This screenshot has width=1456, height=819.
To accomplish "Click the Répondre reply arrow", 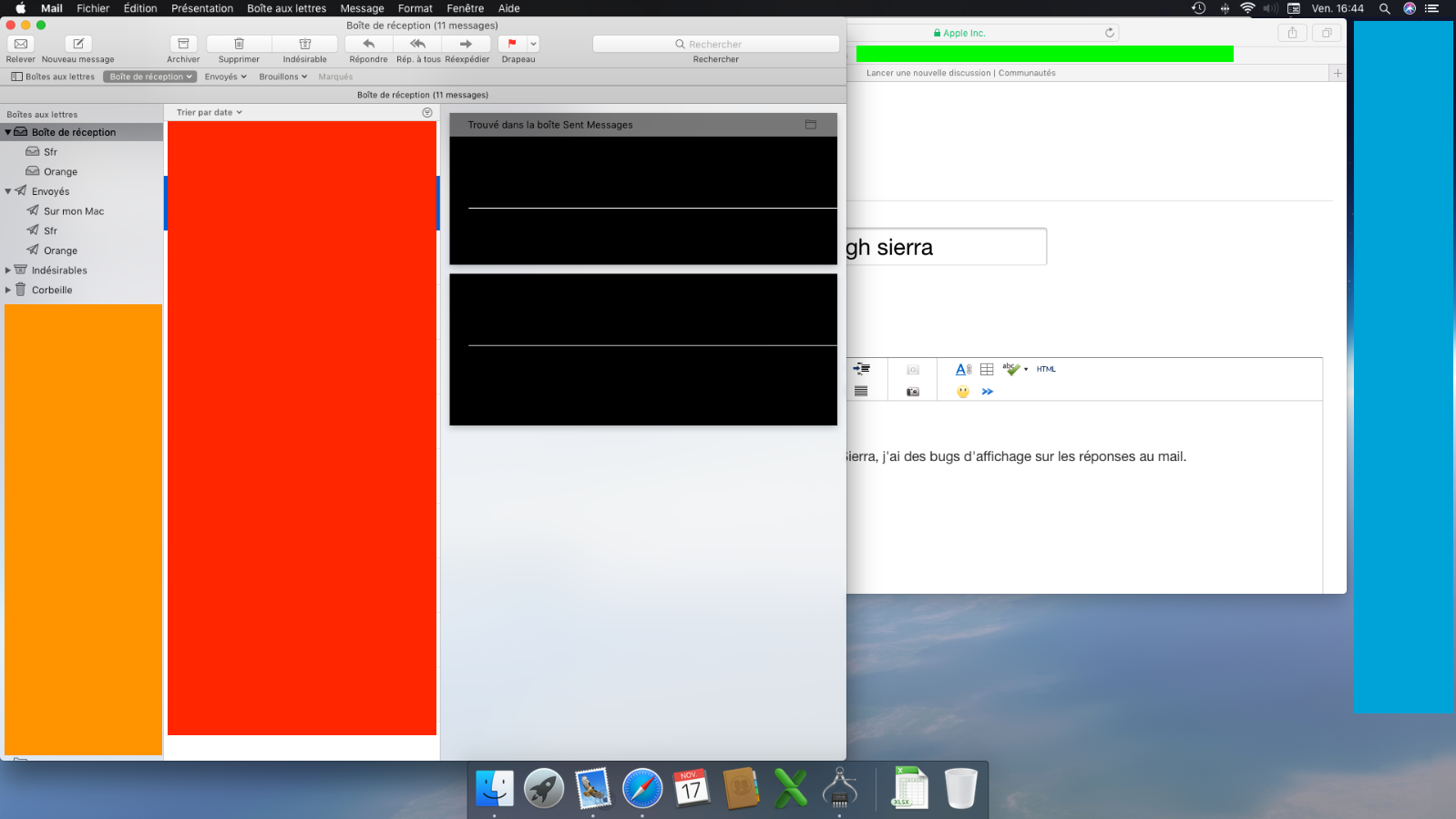I will (369, 44).
